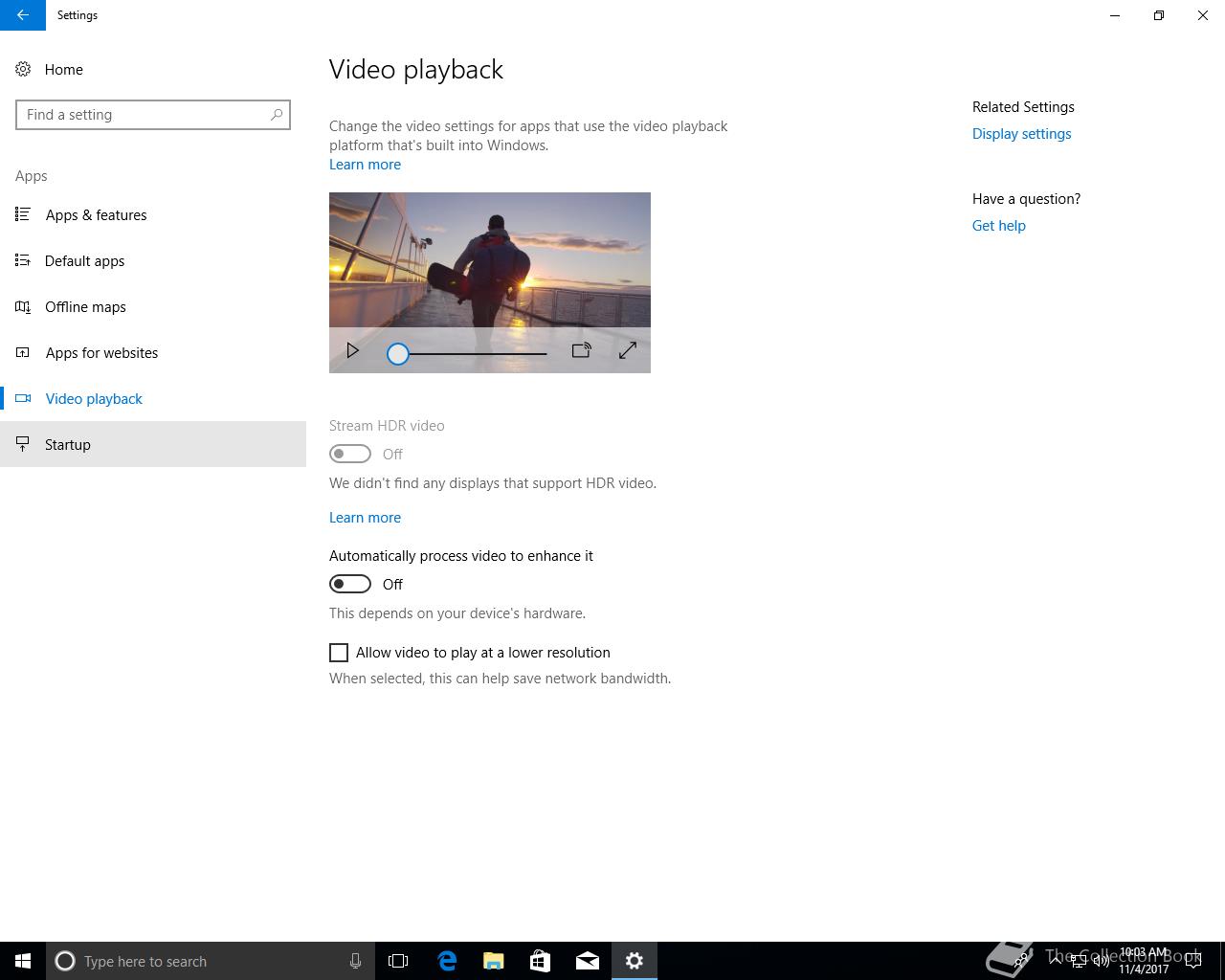This screenshot has width=1225, height=980.
Task: Click the Cortana circle icon
Action: (x=65, y=961)
